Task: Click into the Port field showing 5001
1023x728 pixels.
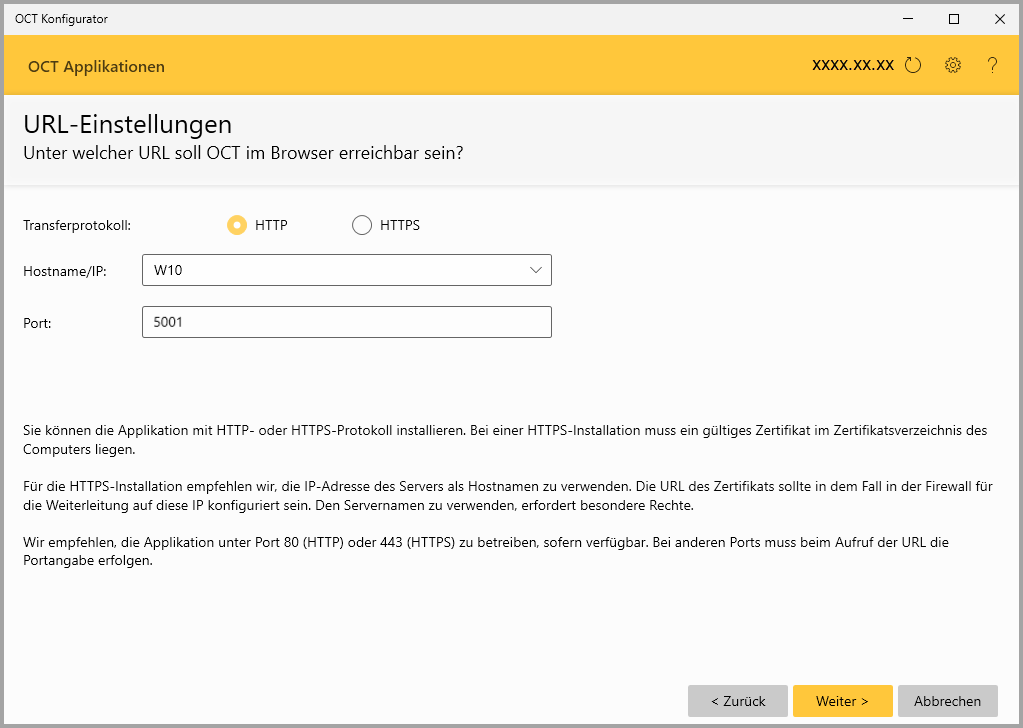Action: pos(346,322)
